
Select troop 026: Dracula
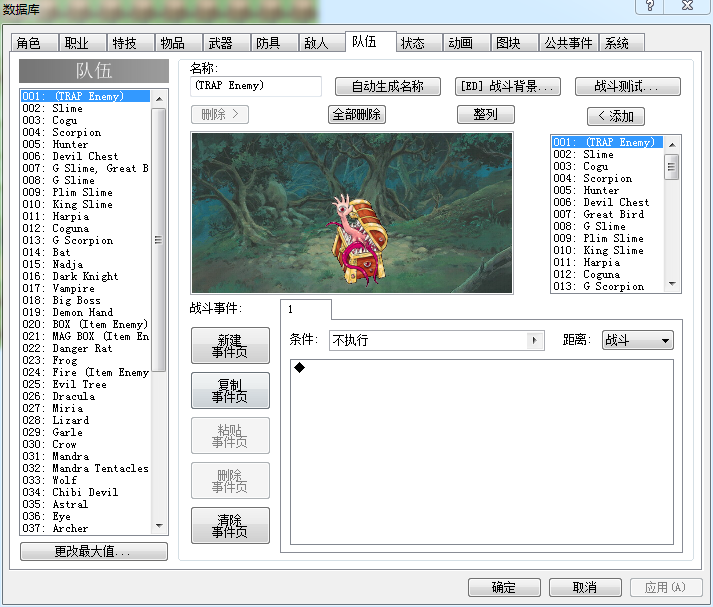coord(85,396)
